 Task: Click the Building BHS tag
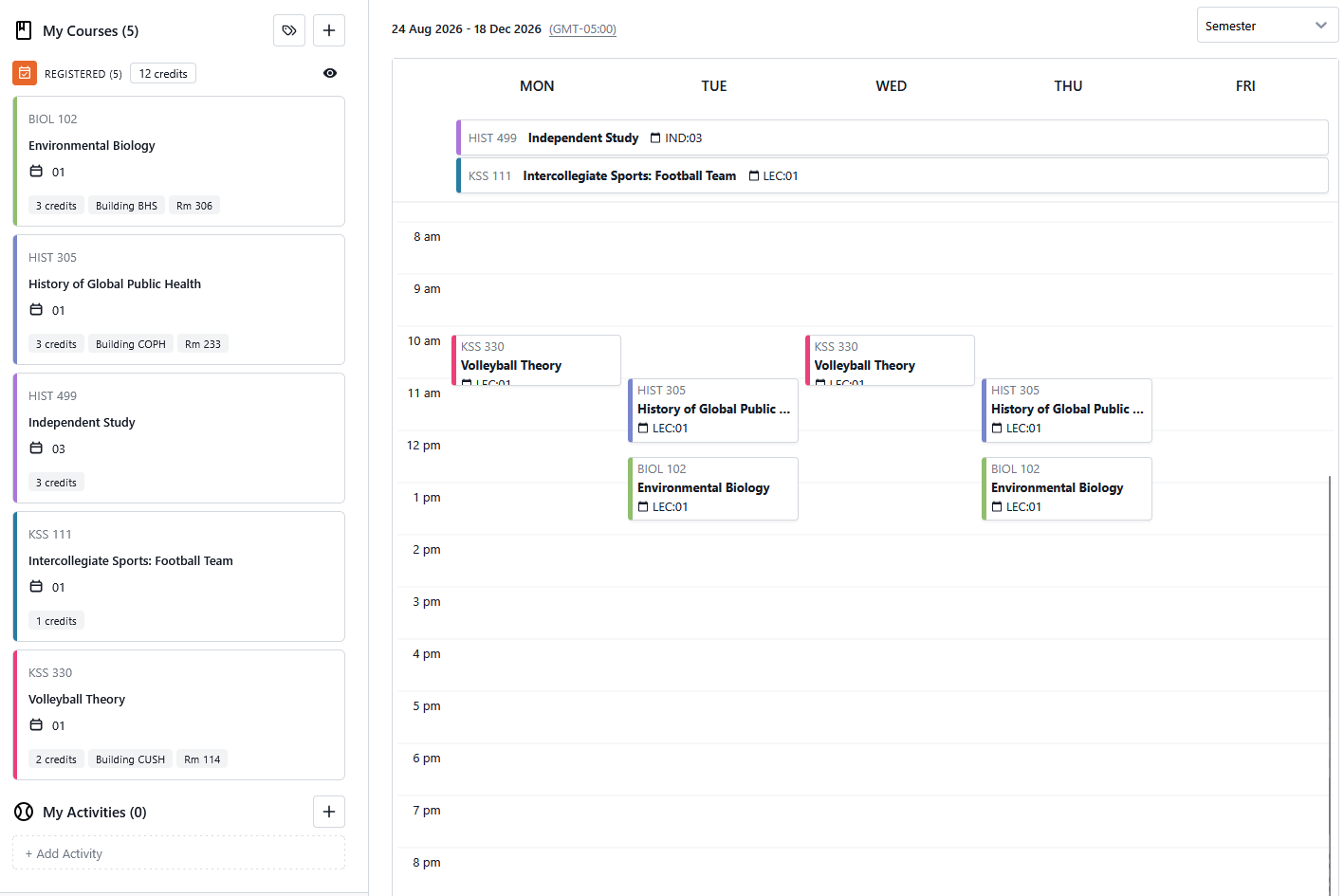click(x=126, y=206)
